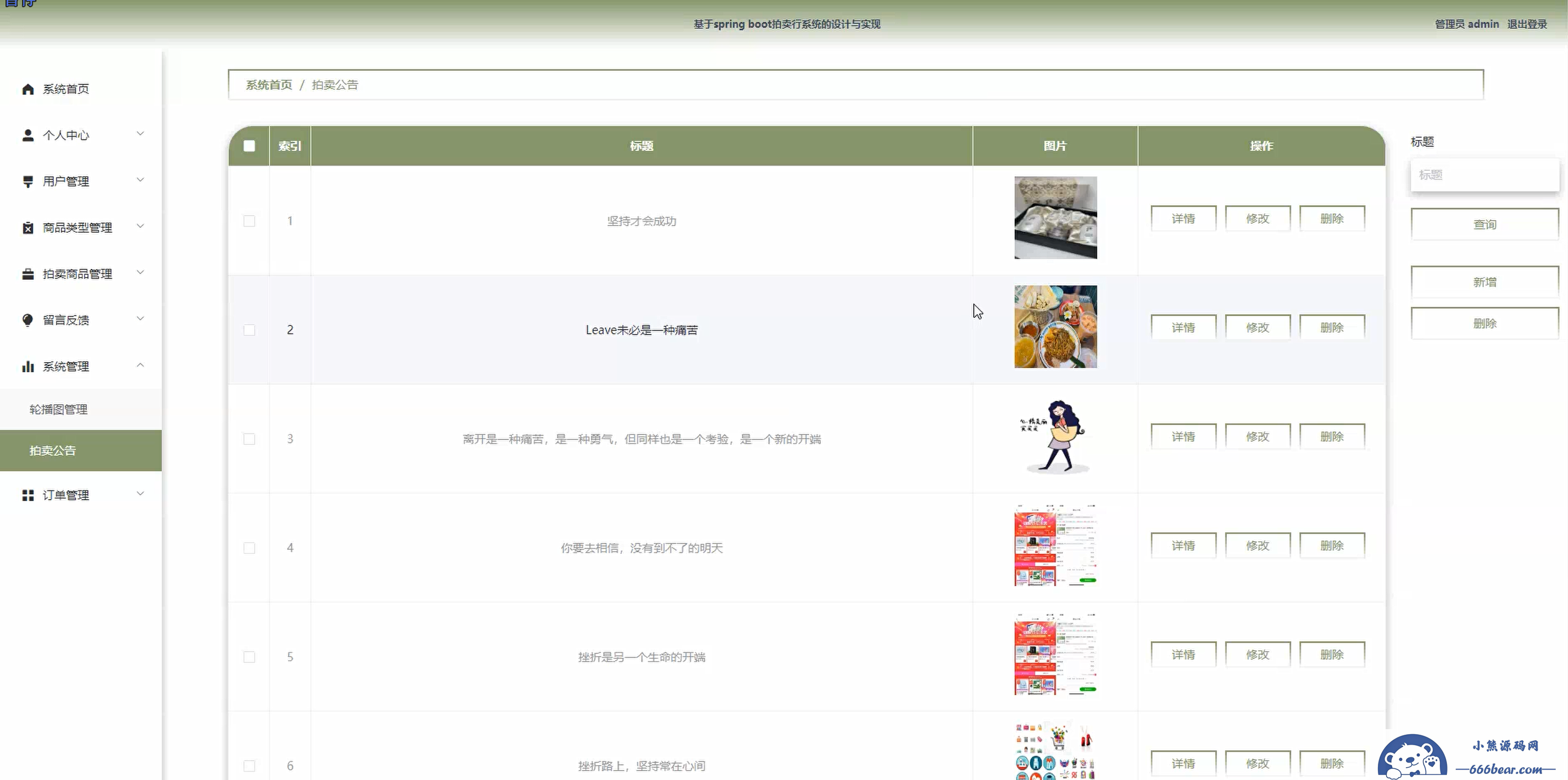Click the 用户管理 sidebar icon
This screenshot has width=1568, height=780.
point(28,181)
